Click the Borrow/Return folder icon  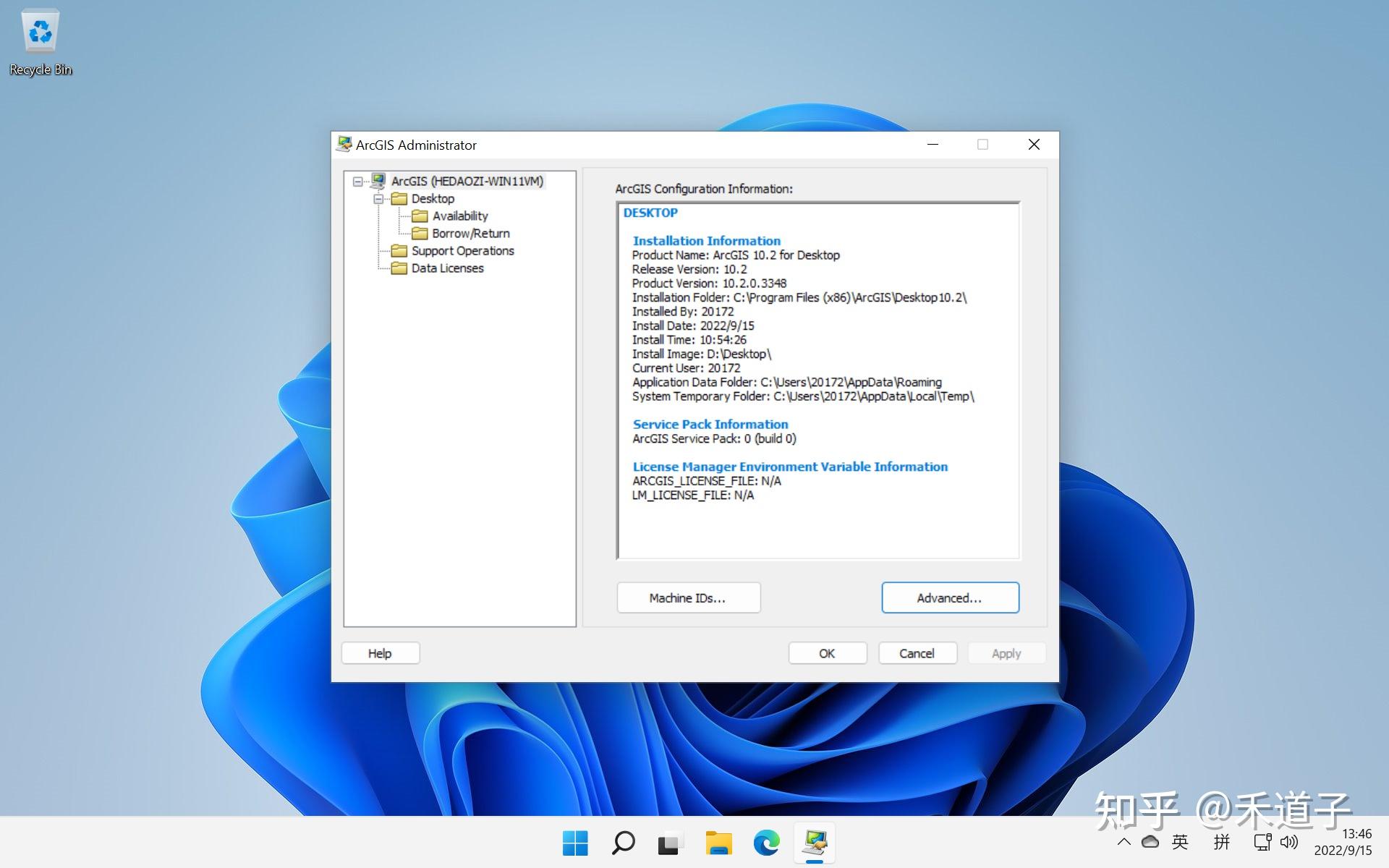click(420, 234)
